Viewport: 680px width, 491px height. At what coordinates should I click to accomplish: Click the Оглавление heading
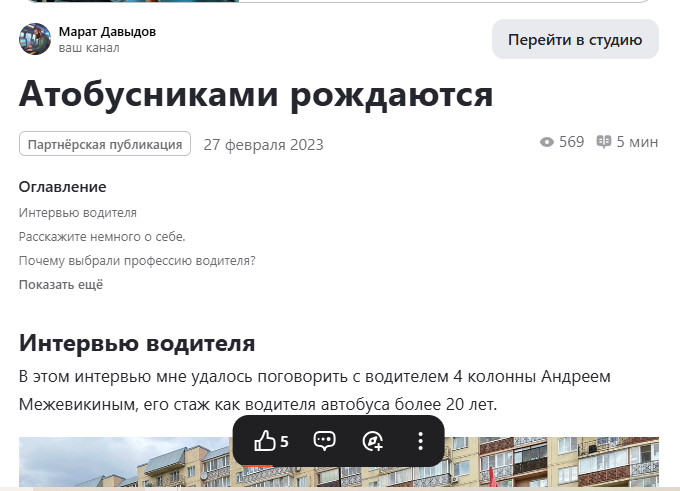pyautogui.click(x=62, y=187)
